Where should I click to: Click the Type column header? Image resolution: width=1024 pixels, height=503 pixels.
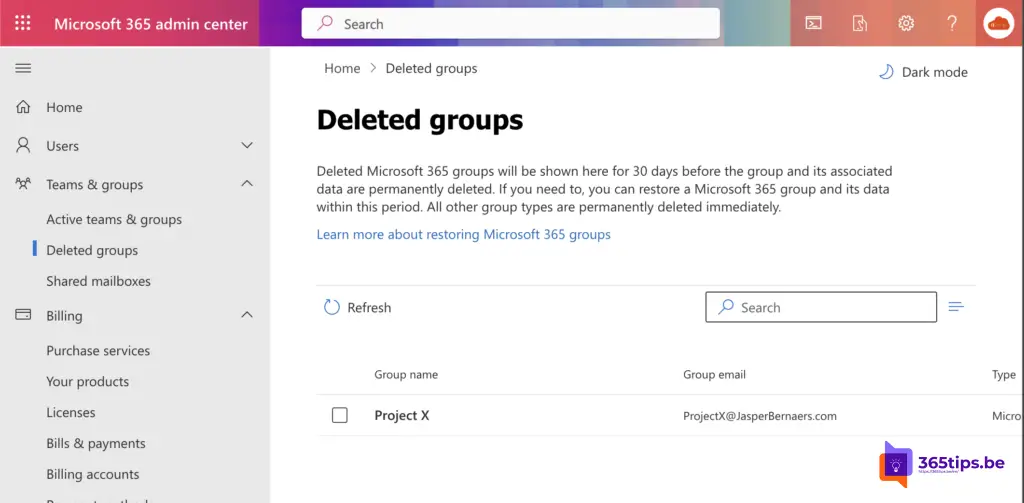(x=1004, y=374)
